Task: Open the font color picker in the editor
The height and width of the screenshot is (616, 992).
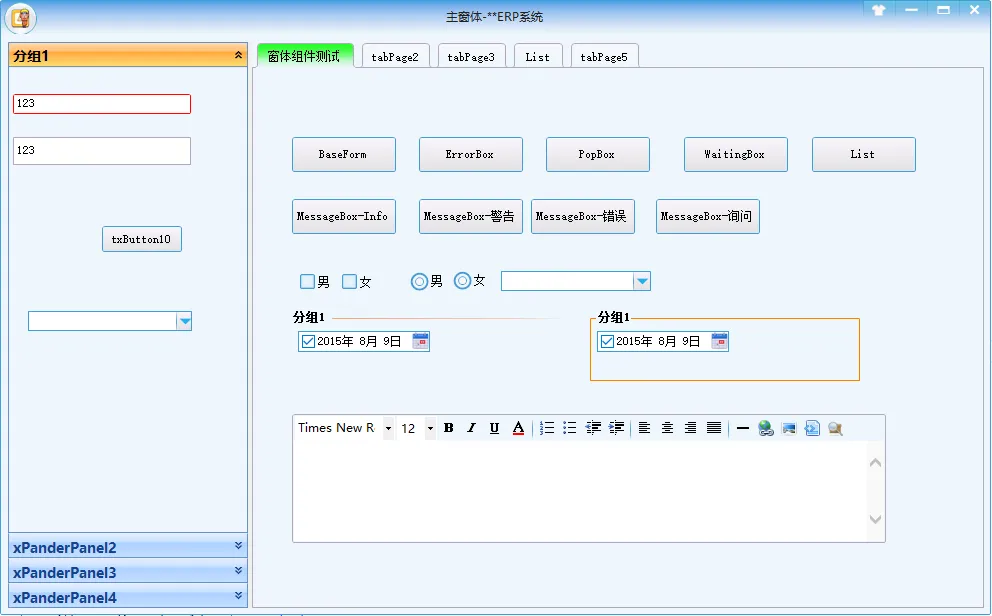Action: click(518, 428)
